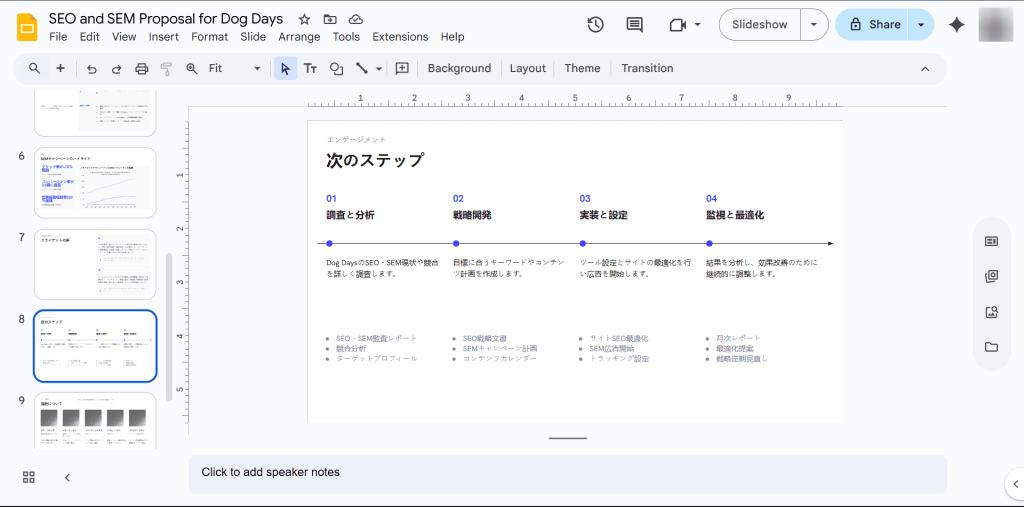The height and width of the screenshot is (507, 1024).
Task: Open the Fit zoom dropdown
Action: click(235, 68)
